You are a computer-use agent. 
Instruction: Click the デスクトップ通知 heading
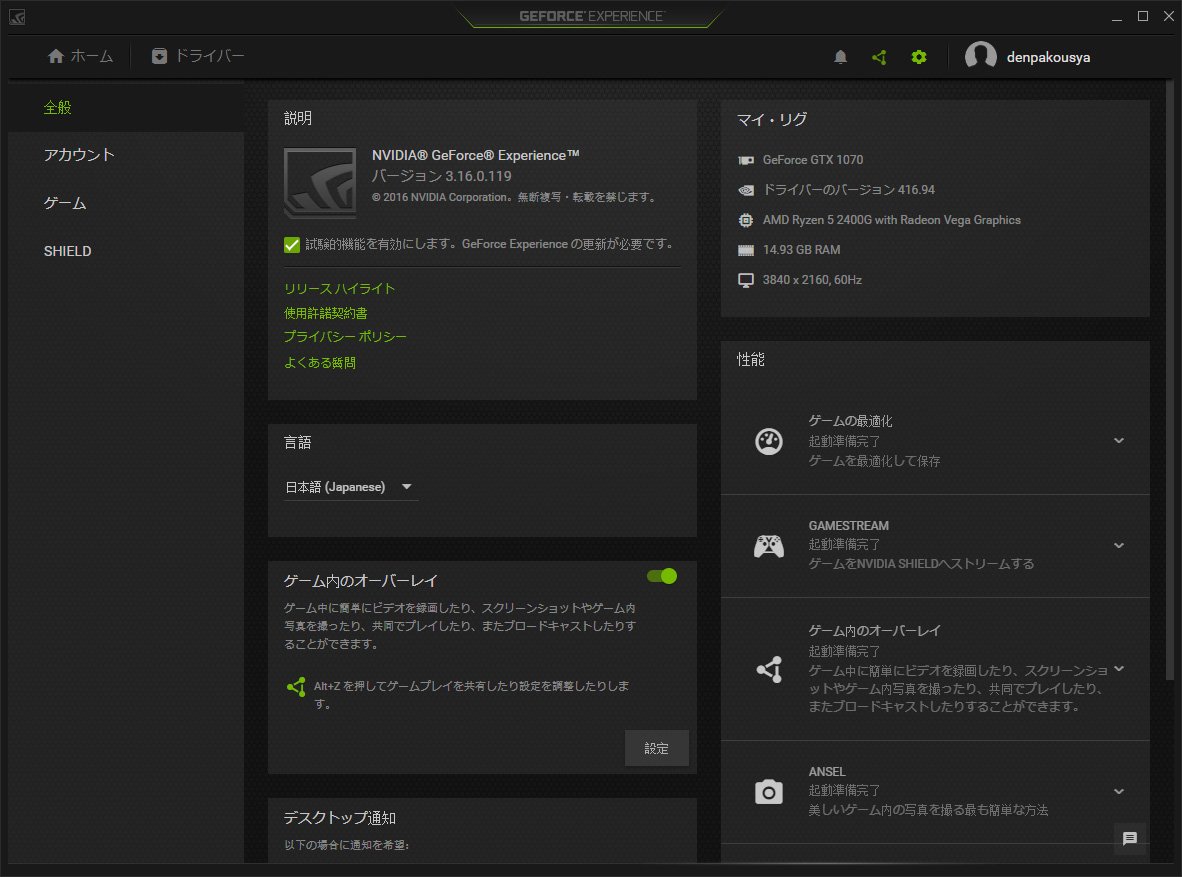click(340, 818)
